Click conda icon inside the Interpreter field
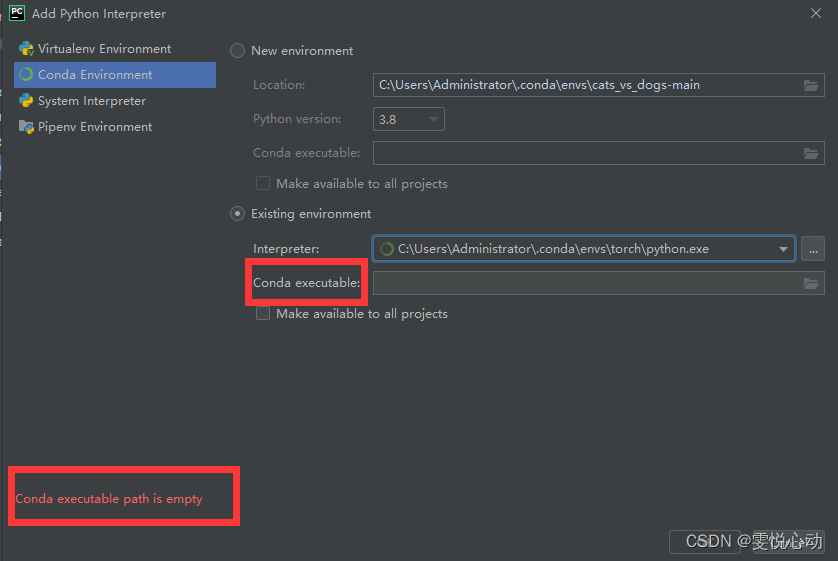The image size is (838, 561). coord(386,249)
